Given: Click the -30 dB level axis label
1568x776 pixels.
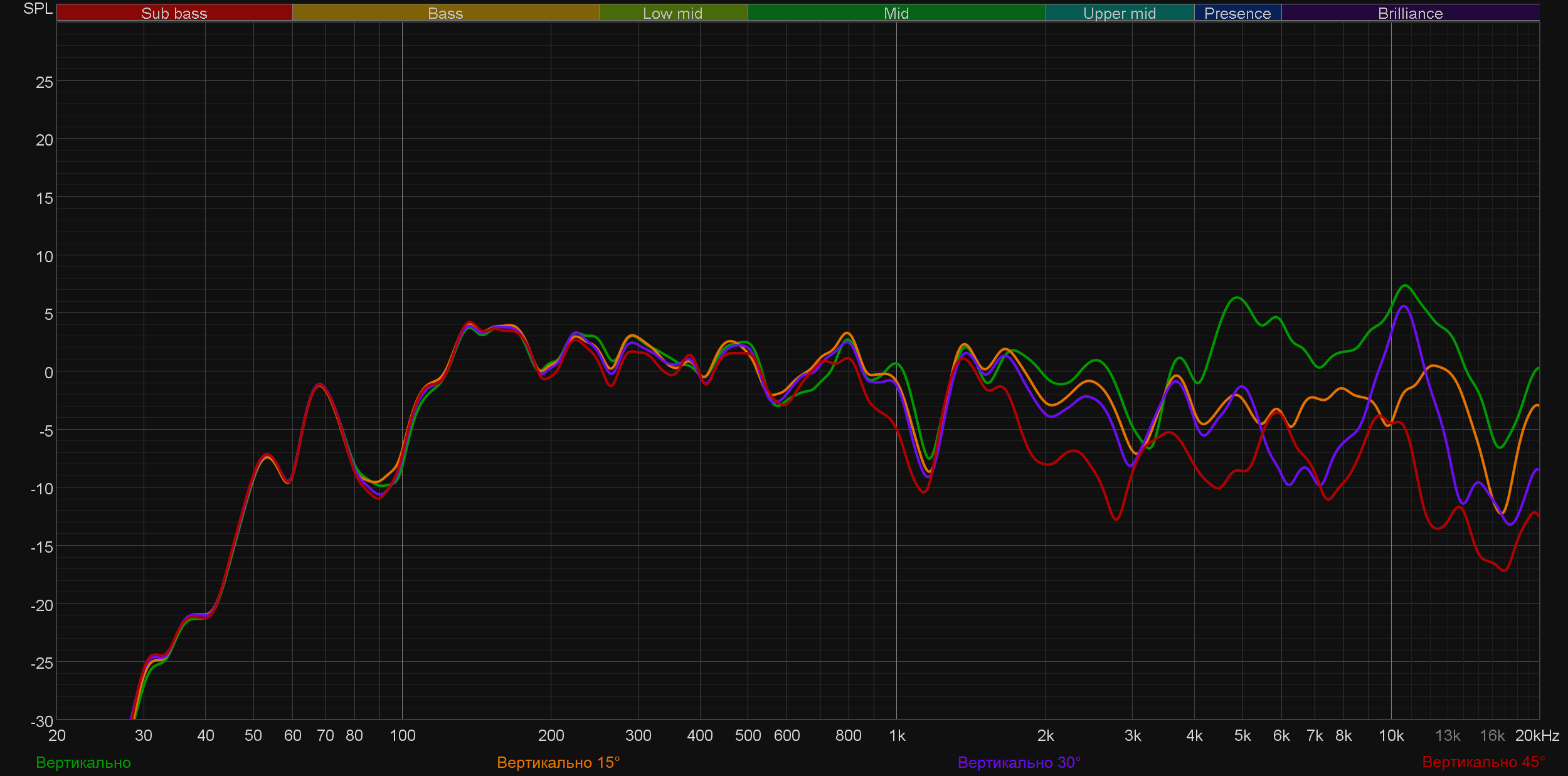Looking at the screenshot, I should tap(42, 721).
